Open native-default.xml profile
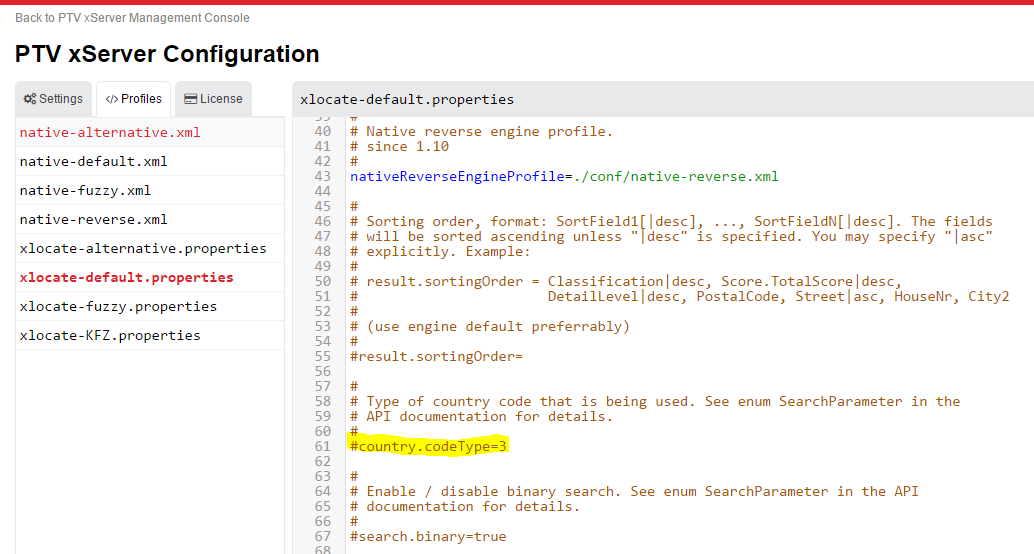 tap(93, 161)
